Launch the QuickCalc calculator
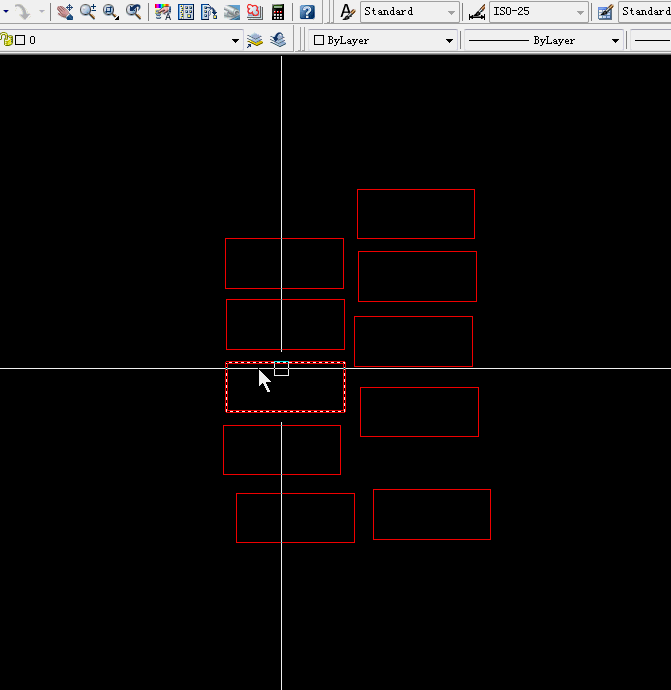This screenshot has width=671, height=690. pos(277,12)
